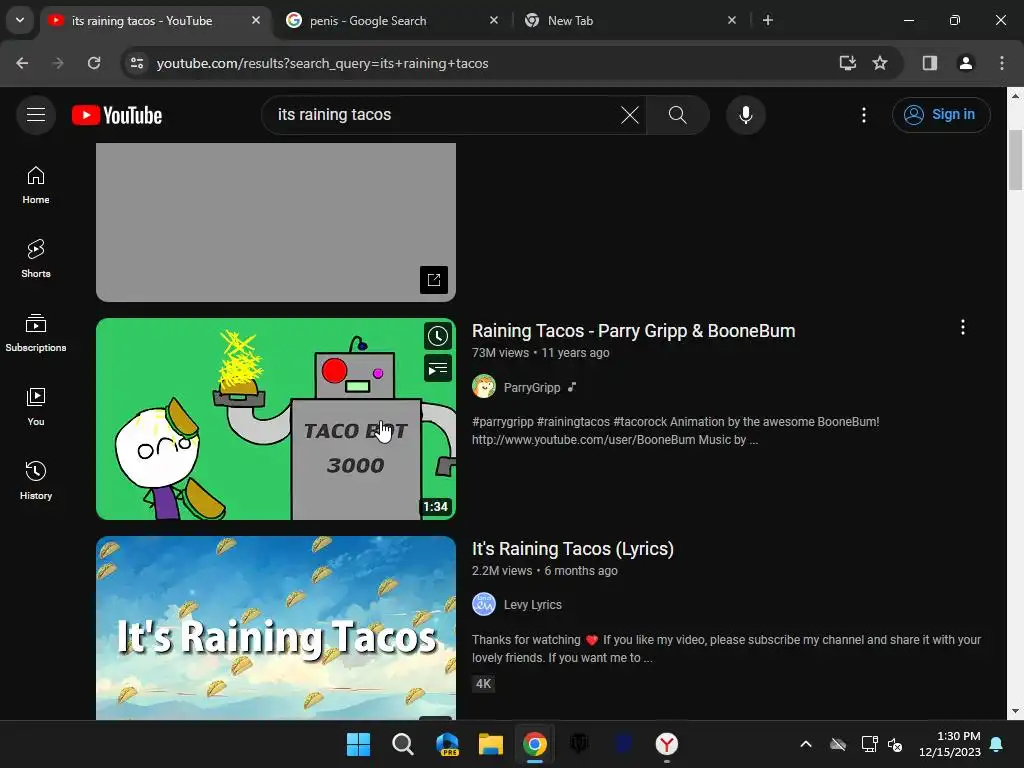Open Windows taskbar search

pyautogui.click(x=402, y=744)
